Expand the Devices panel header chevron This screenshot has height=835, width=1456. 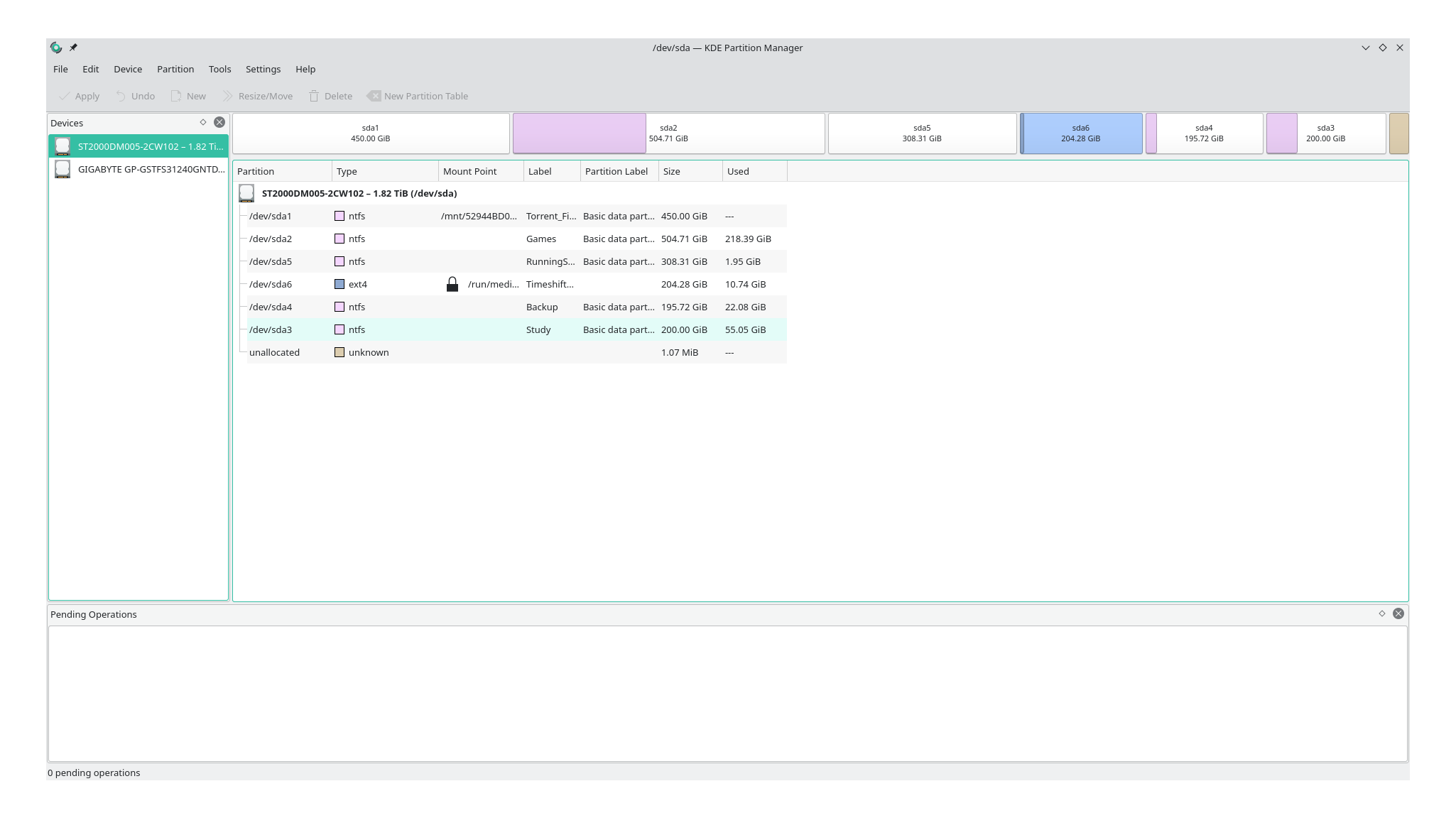click(204, 122)
